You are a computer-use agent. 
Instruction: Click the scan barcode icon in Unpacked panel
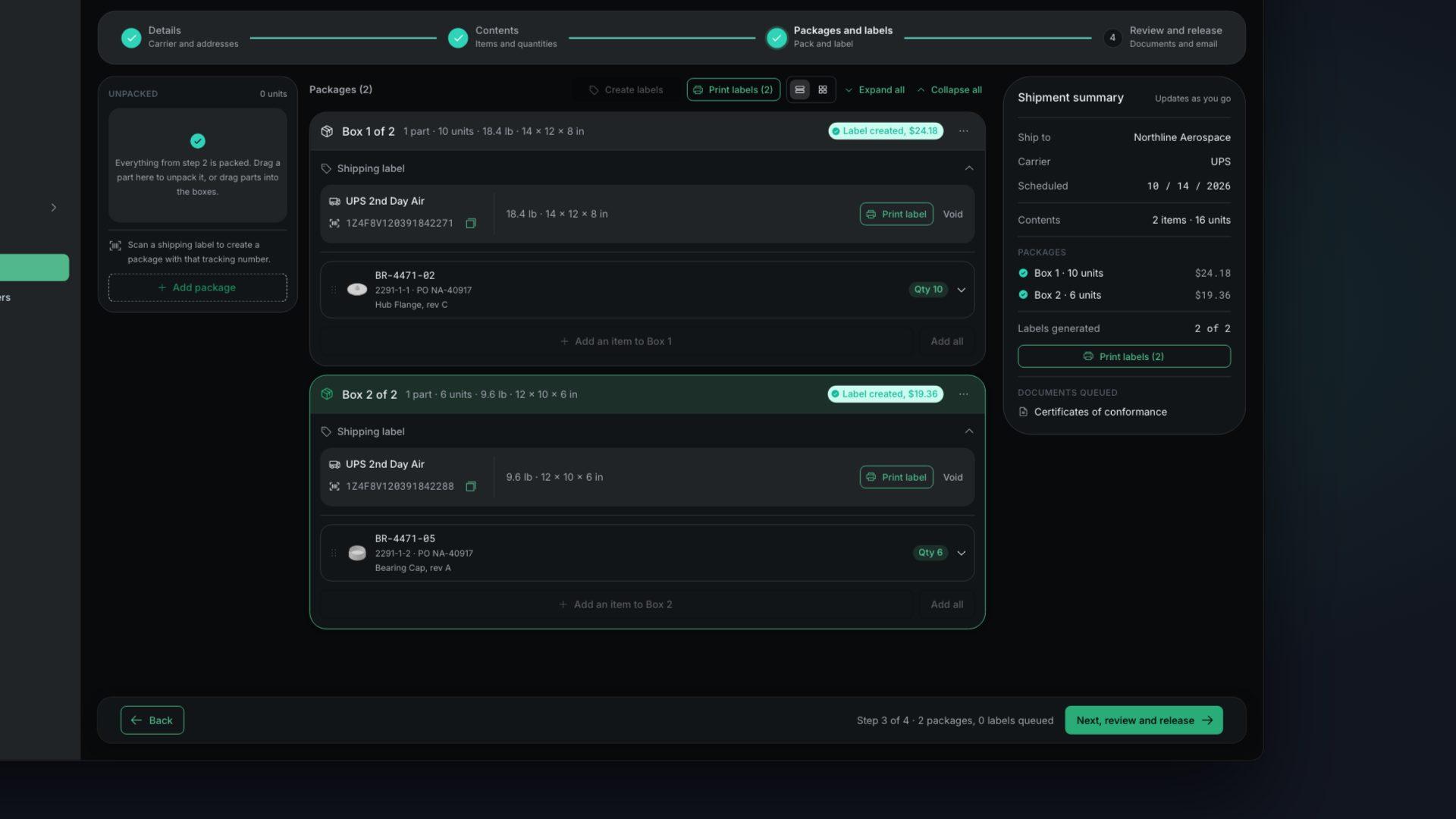click(x=115, y=246)
